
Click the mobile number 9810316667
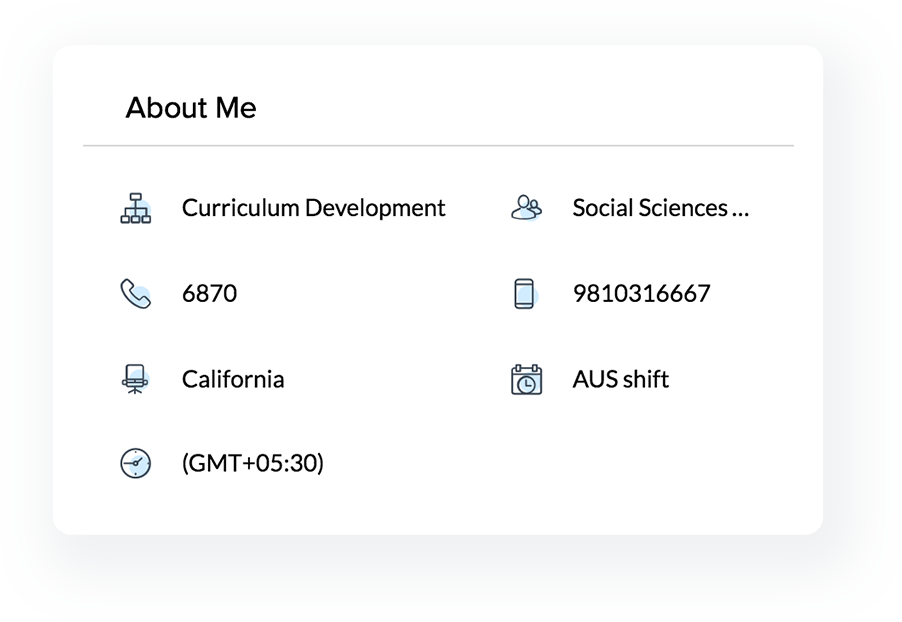click(641, 294)
